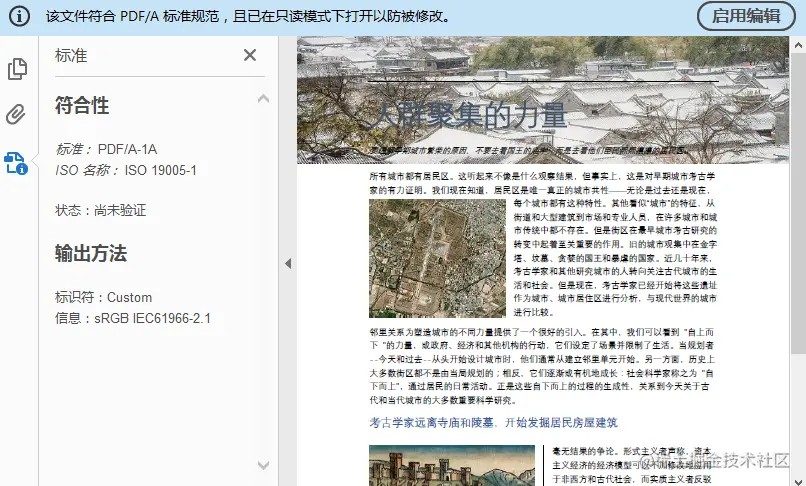This screenshot has width=806, height=486.
Task: Open the attachments paperclip panel
Action: click(16, 114)
